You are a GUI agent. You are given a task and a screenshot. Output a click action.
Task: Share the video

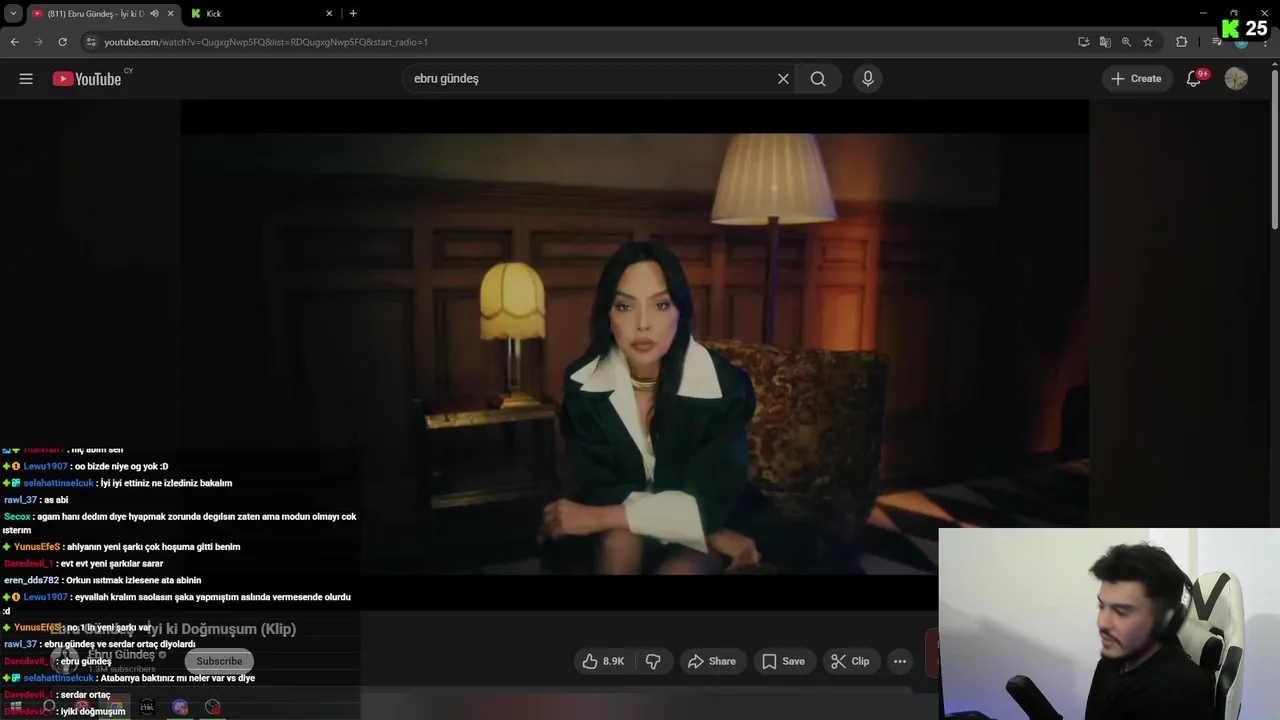pyautogui.click(x=712, y=661)
